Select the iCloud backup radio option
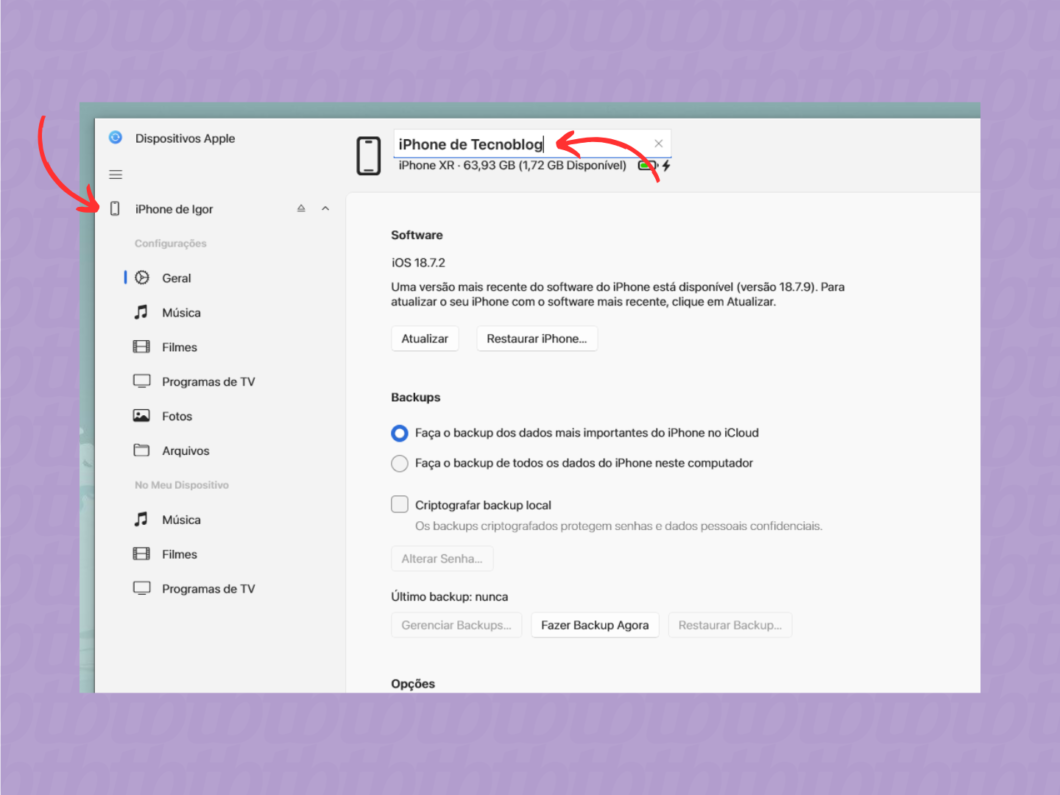Viewport: 1060px width, 795px height. tap(400, 433)
